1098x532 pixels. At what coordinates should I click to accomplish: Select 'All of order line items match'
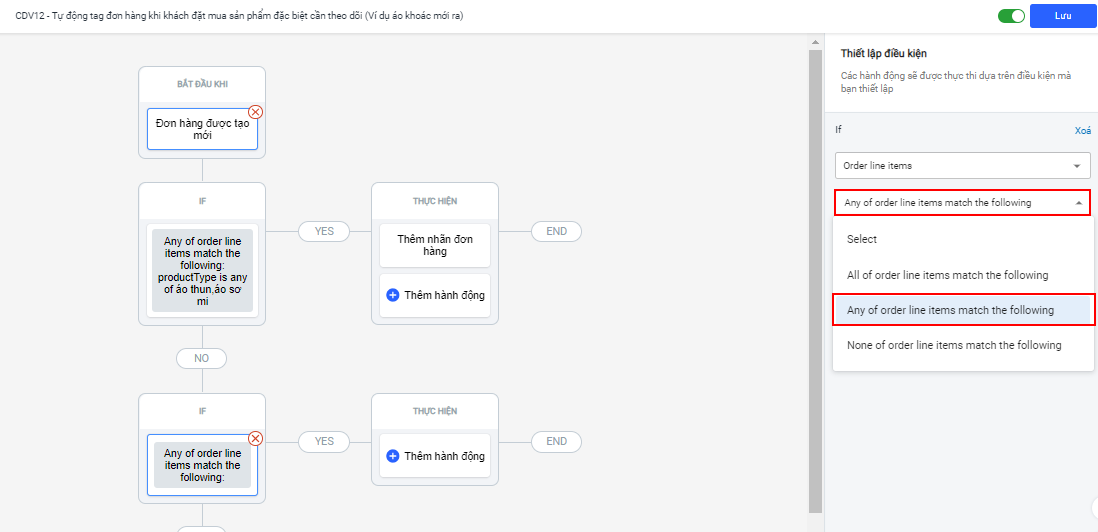tap(947, 275)
